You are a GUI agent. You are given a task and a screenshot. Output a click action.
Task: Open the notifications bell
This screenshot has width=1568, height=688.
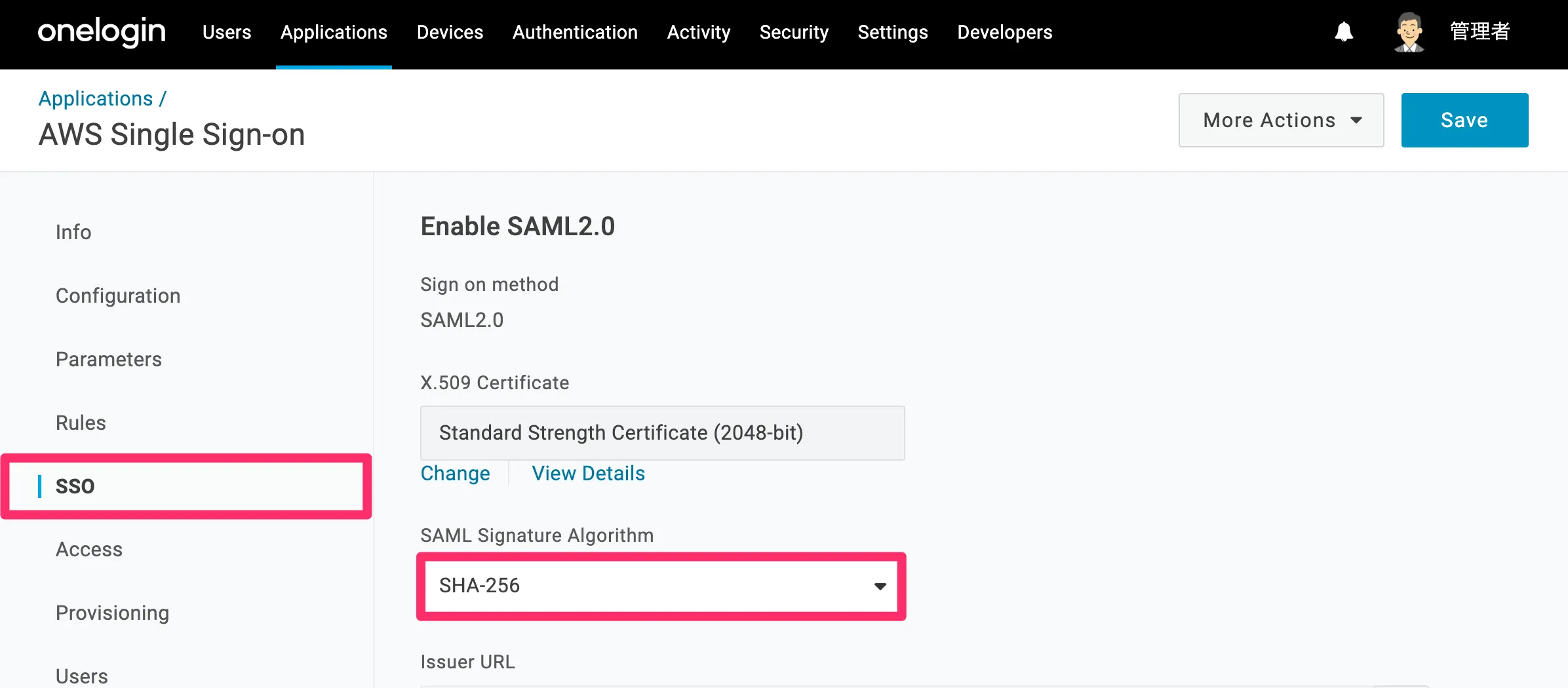[x=1344, y=31]
